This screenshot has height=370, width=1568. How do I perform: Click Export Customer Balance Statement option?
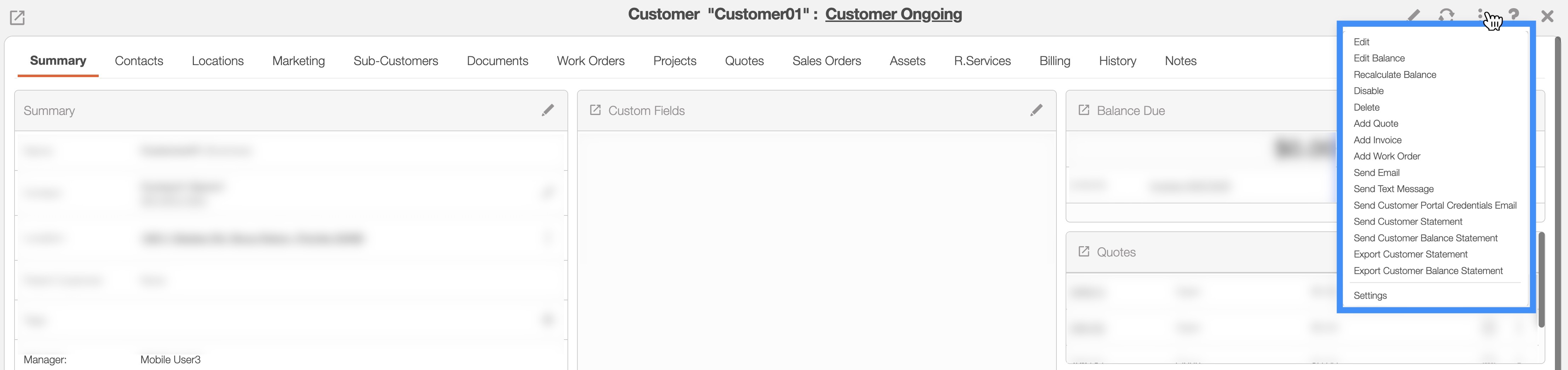(x=1428, y=271)
